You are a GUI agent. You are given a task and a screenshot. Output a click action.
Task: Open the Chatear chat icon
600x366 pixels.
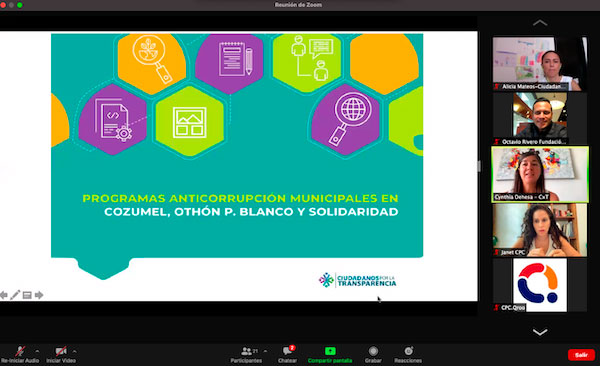(288, 351)
